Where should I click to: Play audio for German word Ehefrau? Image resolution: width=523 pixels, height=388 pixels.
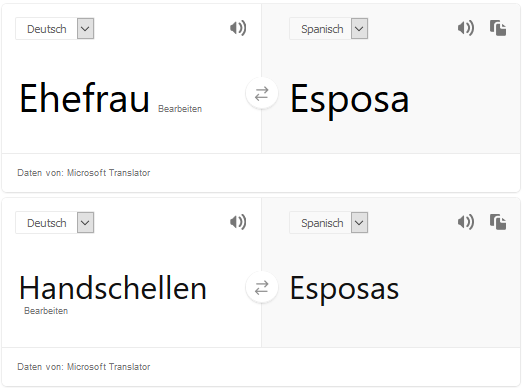(238, 28)
